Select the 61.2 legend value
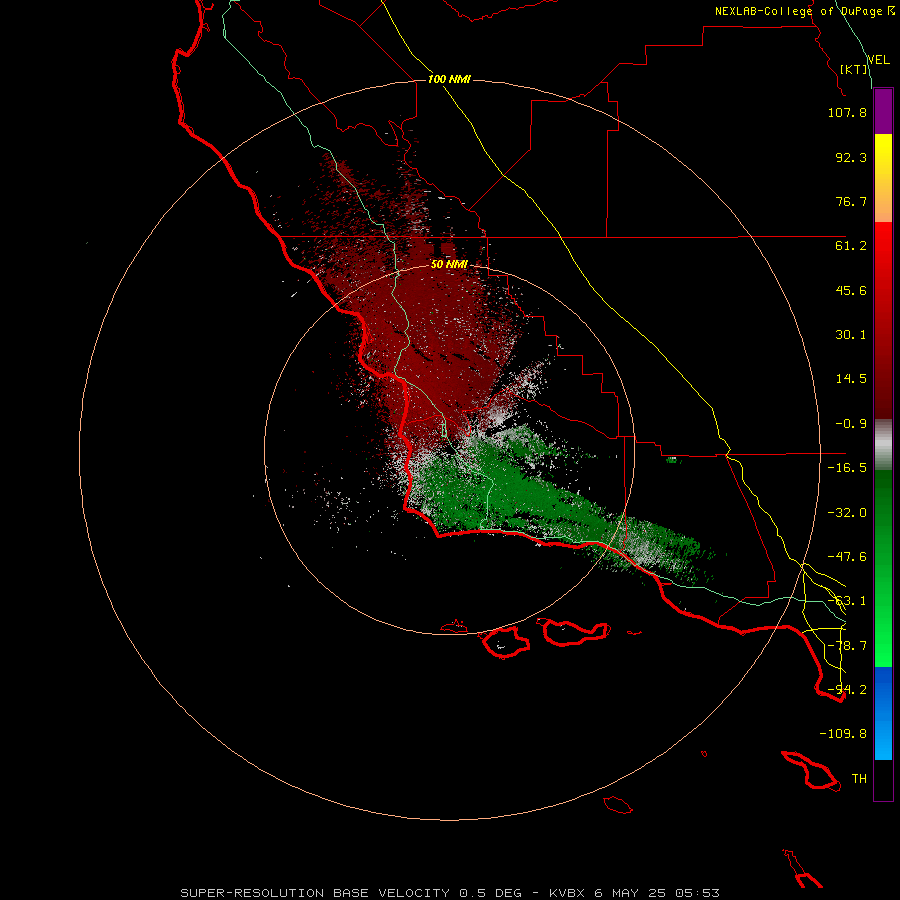This screenshot has height=900, width=900. (x=851, y=246)
